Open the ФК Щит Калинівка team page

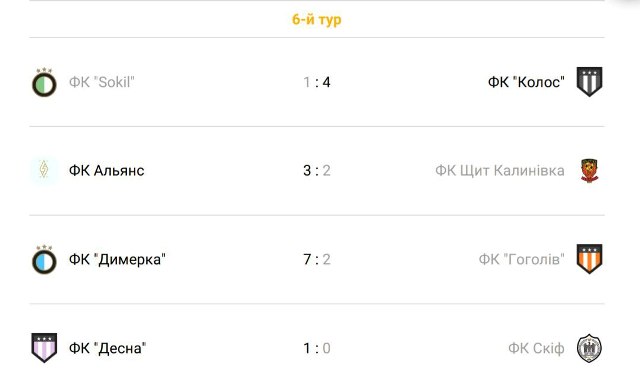(500, 171)
